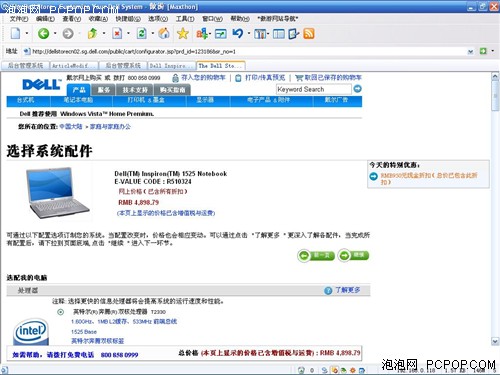Click the Intel logo image

tap(31, 331)
